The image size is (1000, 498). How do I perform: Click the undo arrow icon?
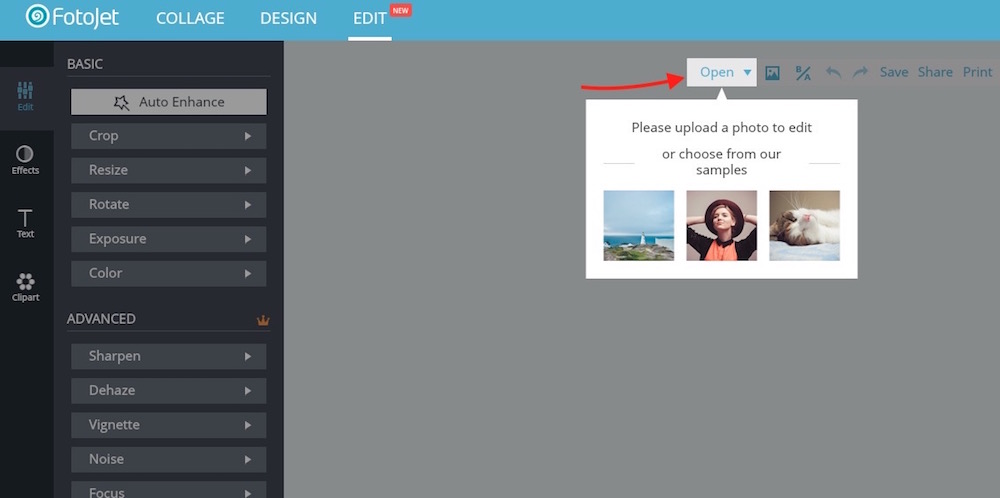coord(832,72)
